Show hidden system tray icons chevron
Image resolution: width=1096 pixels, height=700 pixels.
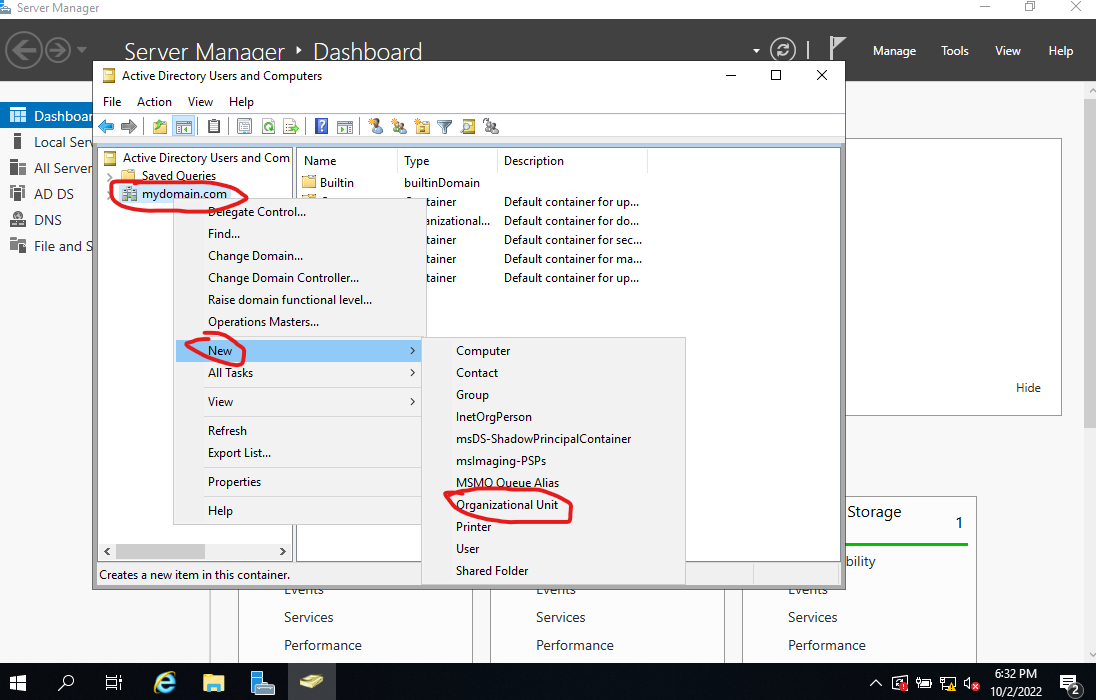pyautogui.click(x=875, y=683)
